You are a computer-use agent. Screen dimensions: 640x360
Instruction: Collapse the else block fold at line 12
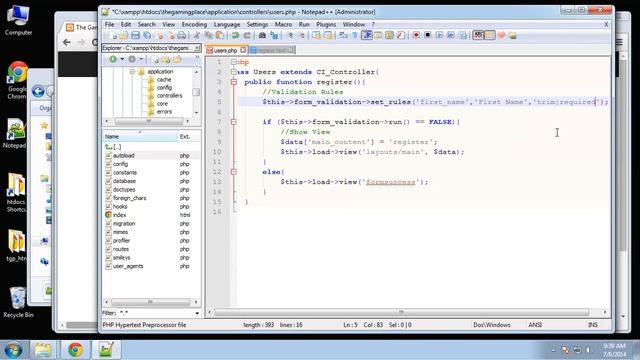point(234,172)
